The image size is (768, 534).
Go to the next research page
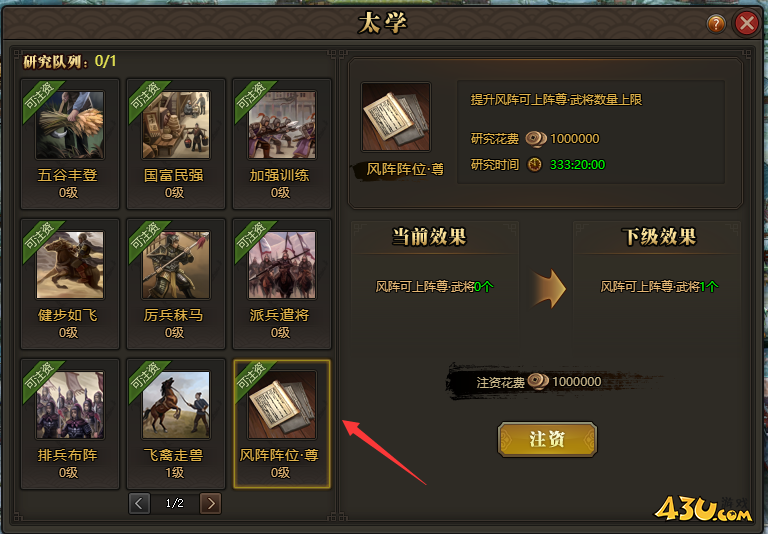coord(211,504)
